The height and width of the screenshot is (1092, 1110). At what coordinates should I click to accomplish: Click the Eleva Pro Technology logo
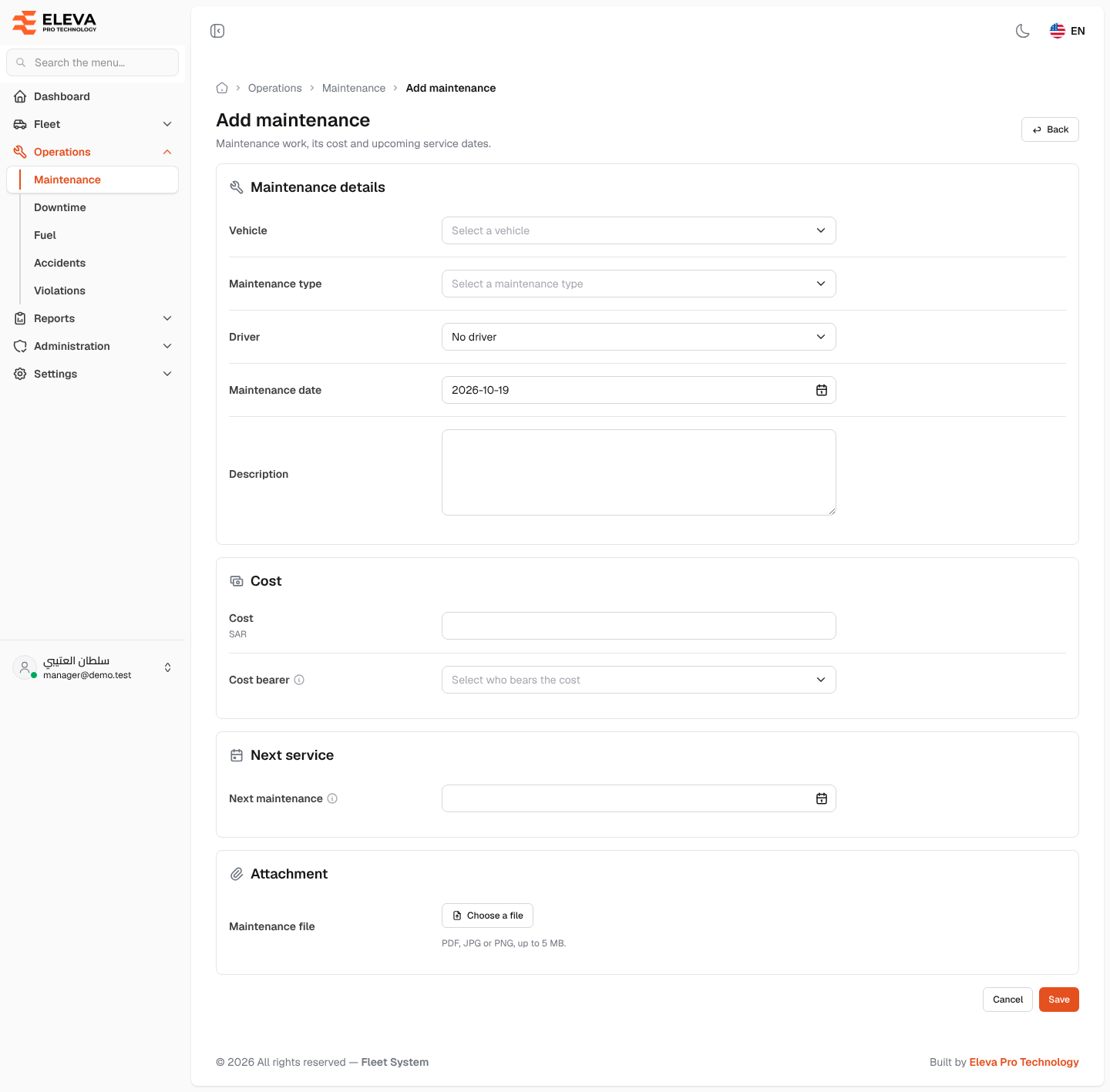coord(55,22)
